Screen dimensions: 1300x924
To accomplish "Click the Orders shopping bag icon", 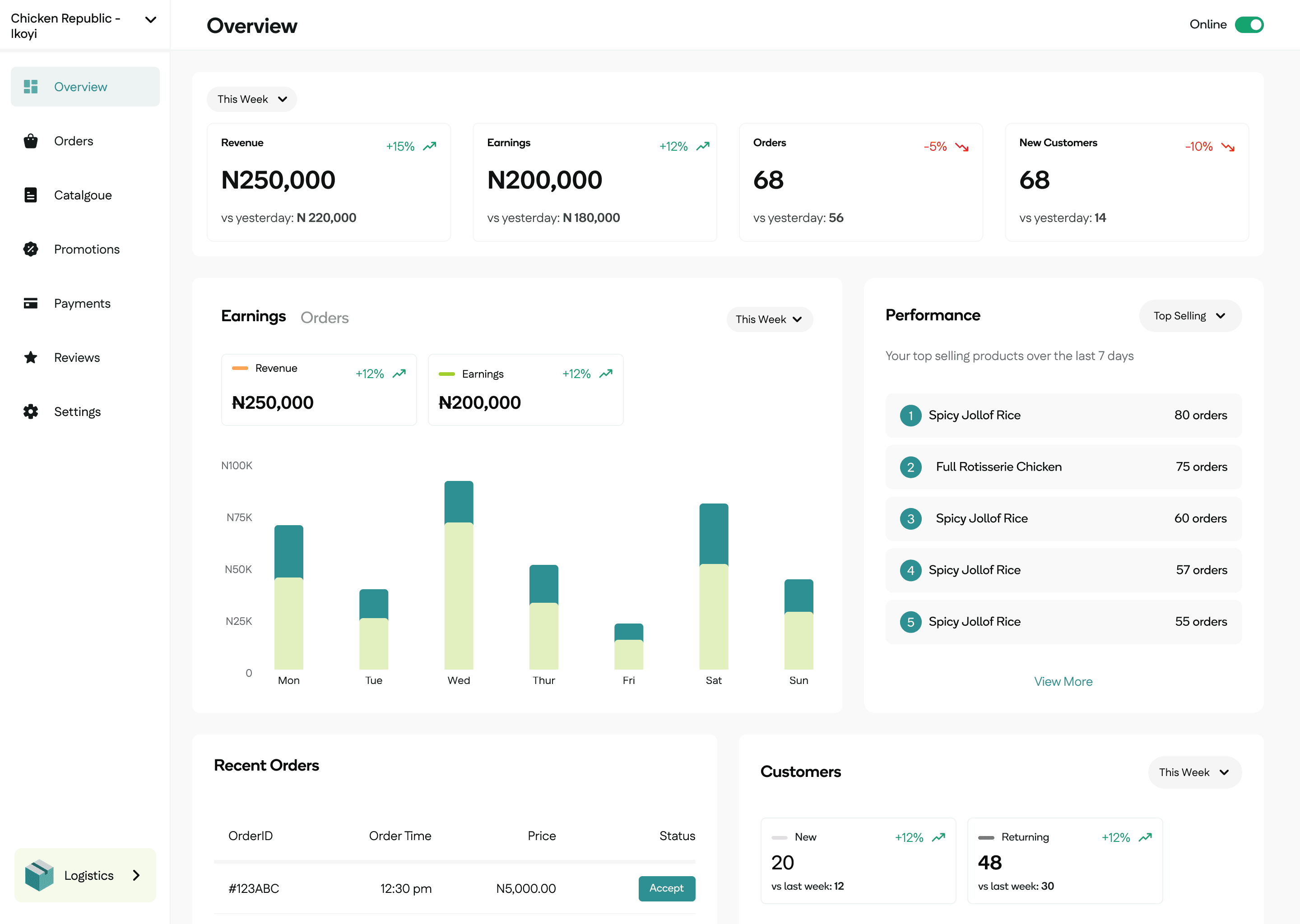I will [31, 141].
